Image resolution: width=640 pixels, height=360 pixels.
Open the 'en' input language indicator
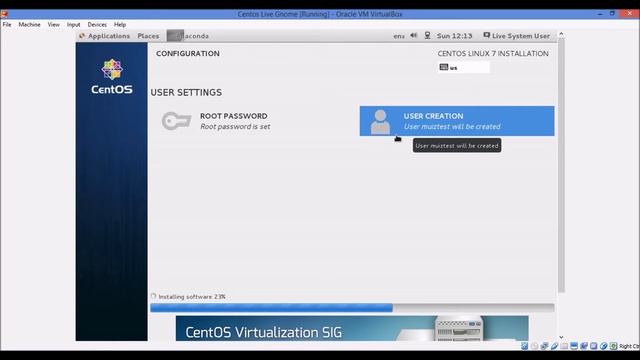399,36
